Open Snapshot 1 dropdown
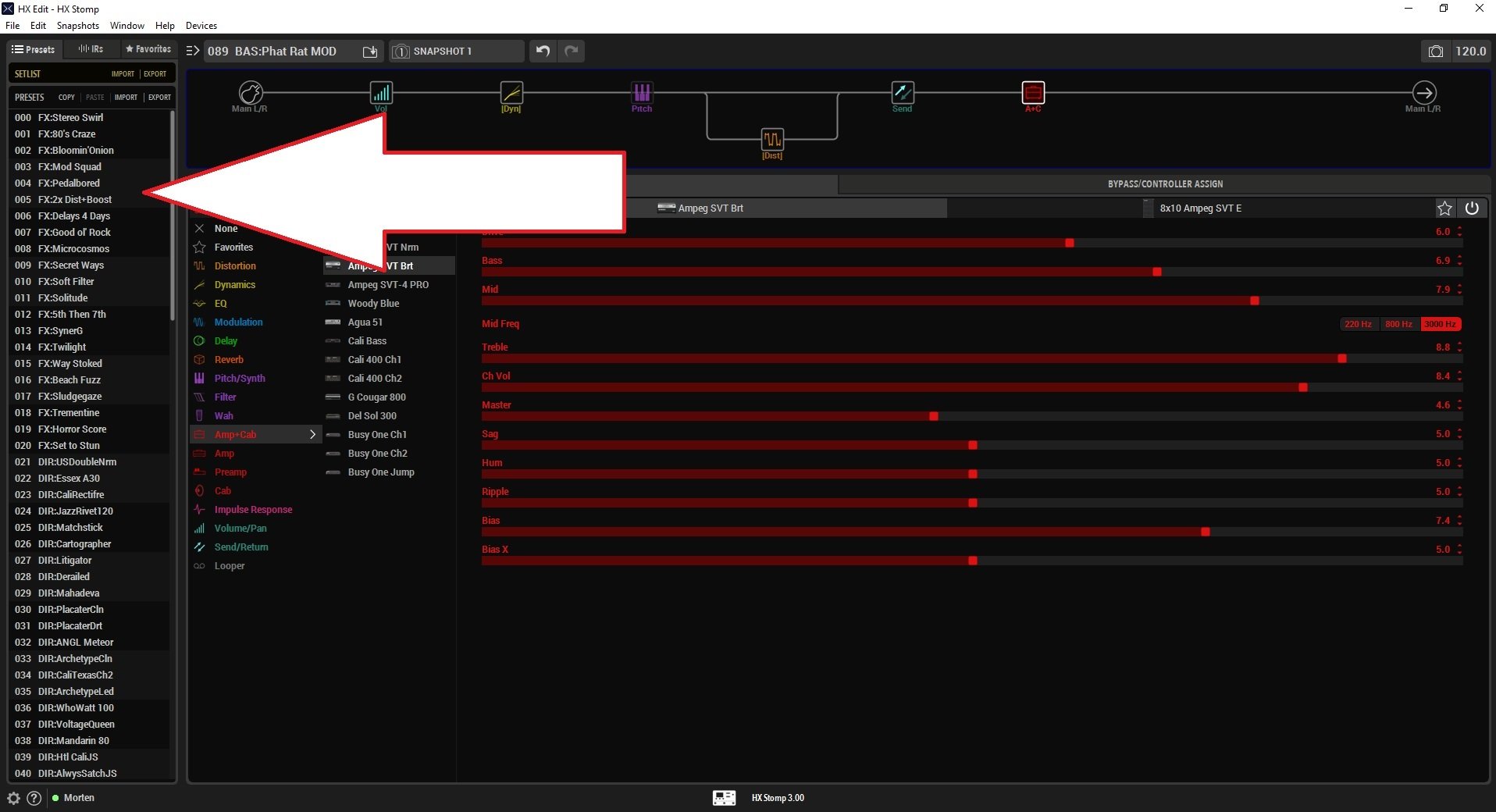Image resolution: width=1496 pixels, height=812 pixels. (457, 52)
